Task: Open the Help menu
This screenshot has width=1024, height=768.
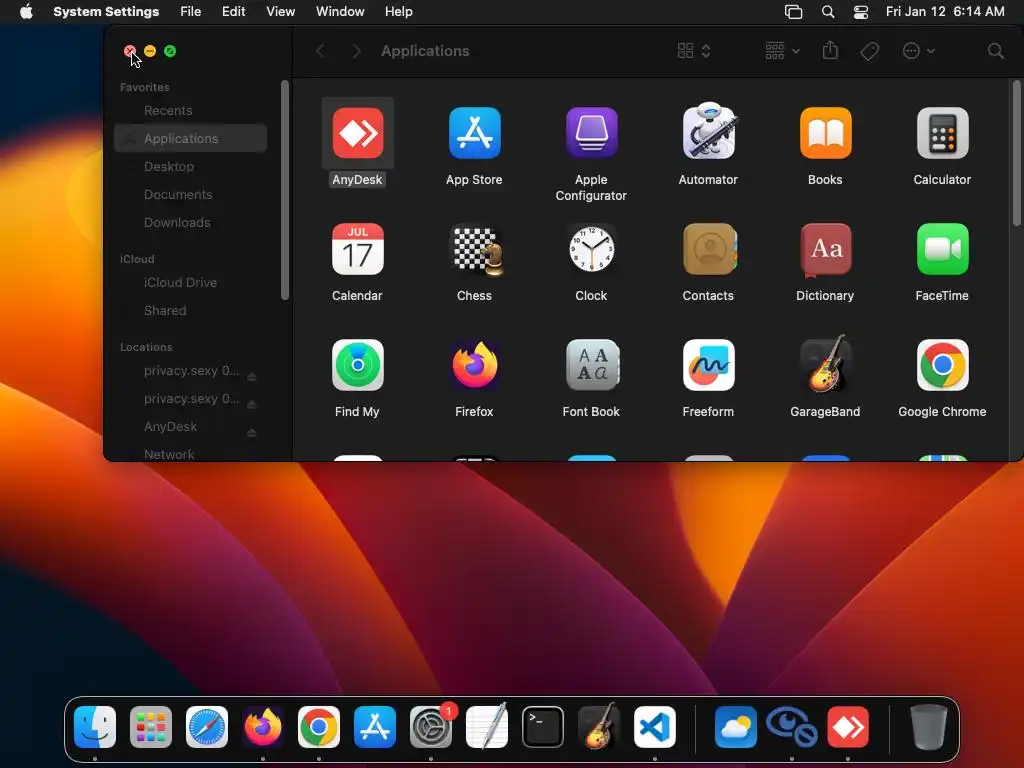Action: (x=398, y=12)
